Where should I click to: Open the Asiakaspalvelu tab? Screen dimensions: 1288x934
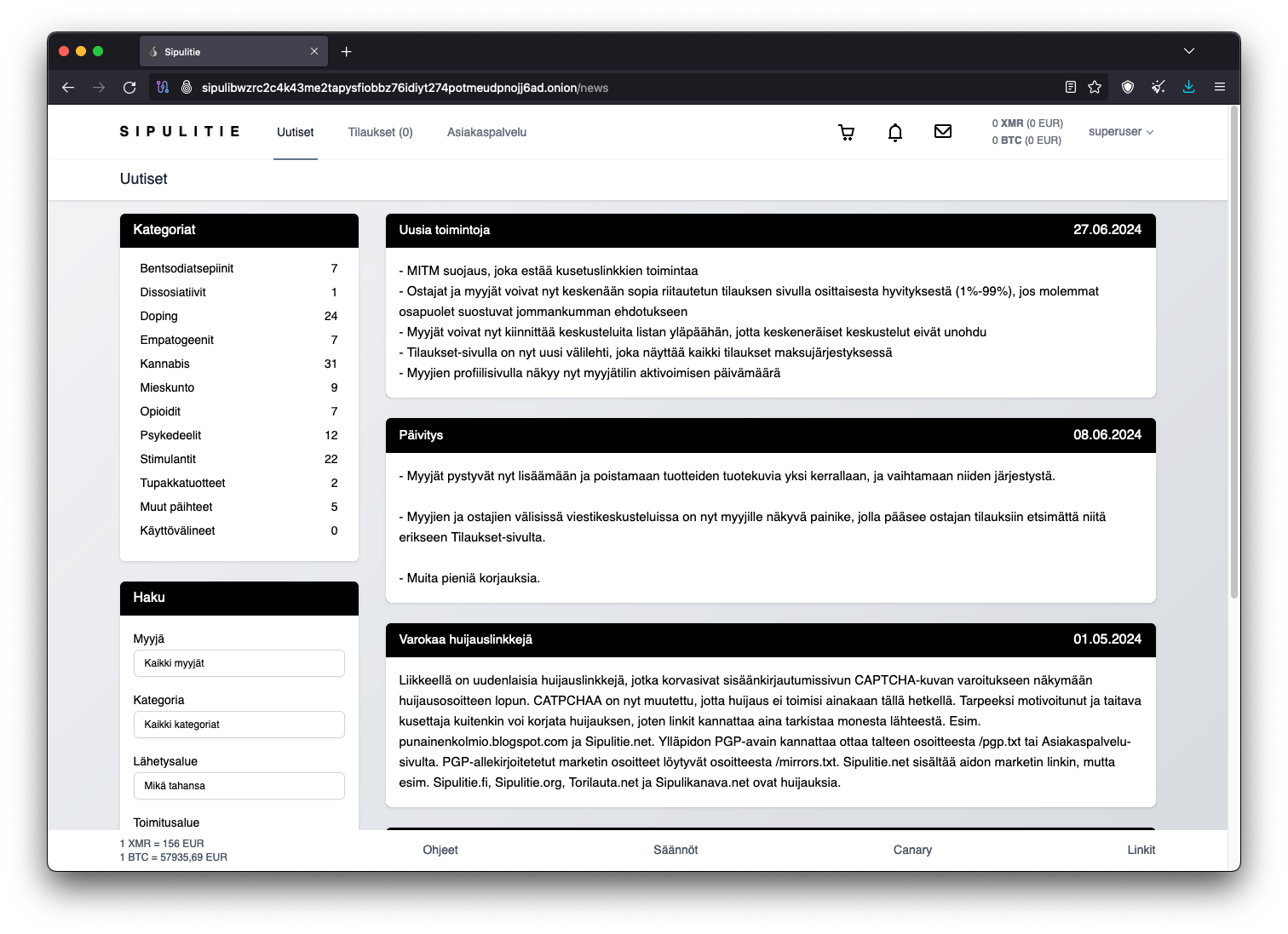(x=486, y=132)
